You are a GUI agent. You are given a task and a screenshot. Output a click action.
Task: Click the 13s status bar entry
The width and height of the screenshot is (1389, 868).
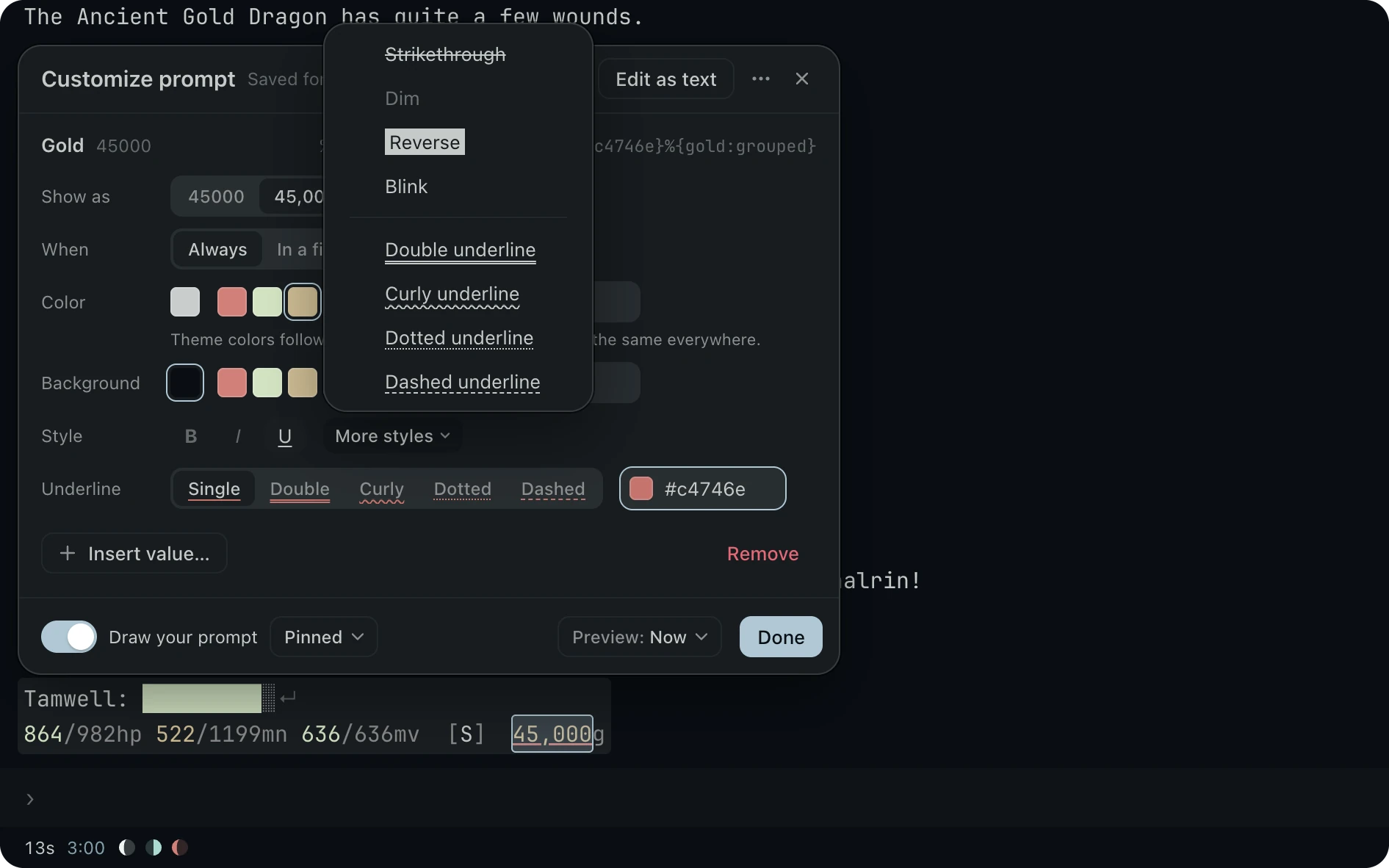click(x=40, y=847)
